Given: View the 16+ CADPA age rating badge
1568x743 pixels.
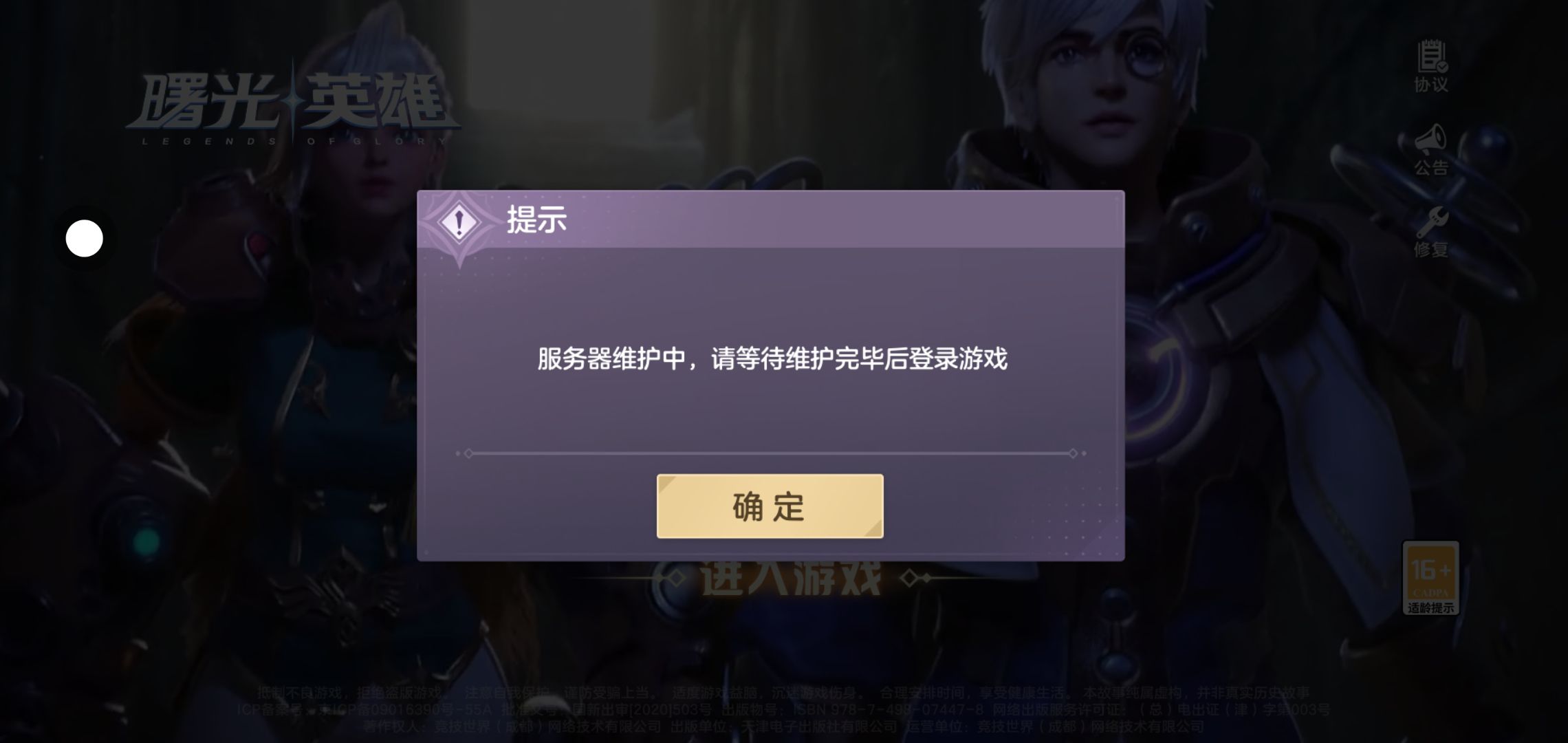Looking at the screenshot, I should coord(1430,578).
